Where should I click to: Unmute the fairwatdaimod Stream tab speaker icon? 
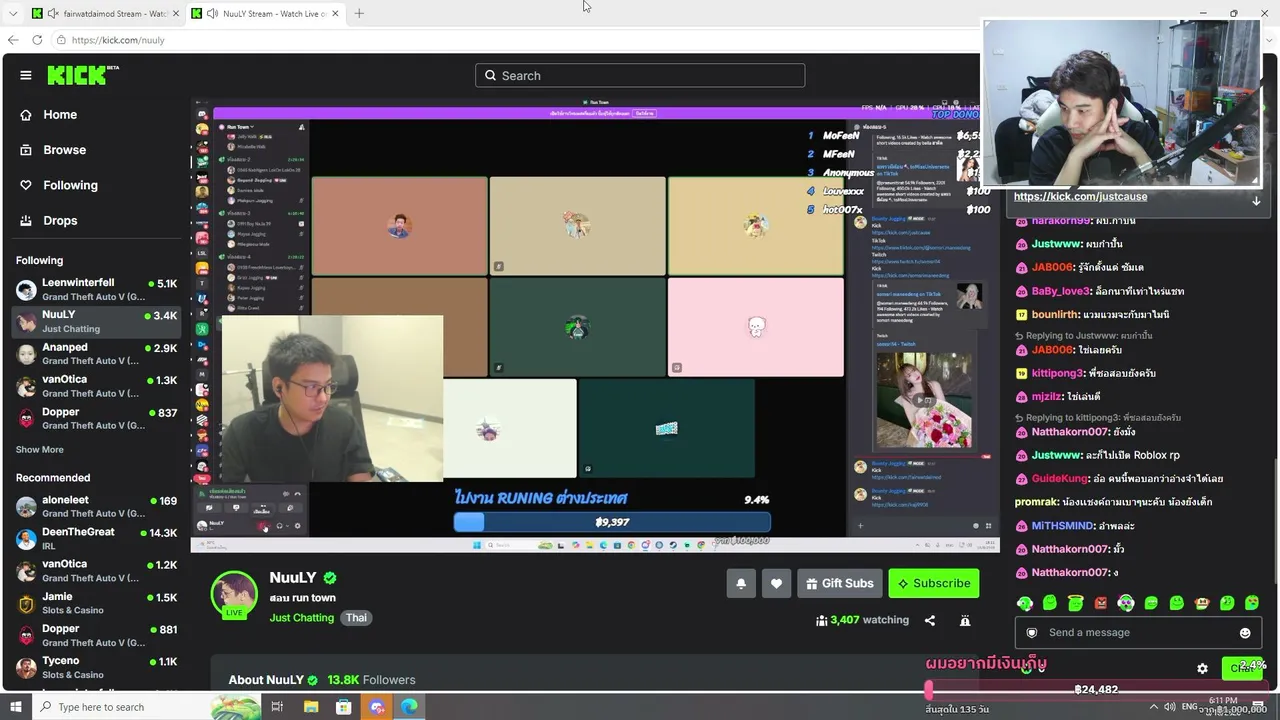coord(52,14)
